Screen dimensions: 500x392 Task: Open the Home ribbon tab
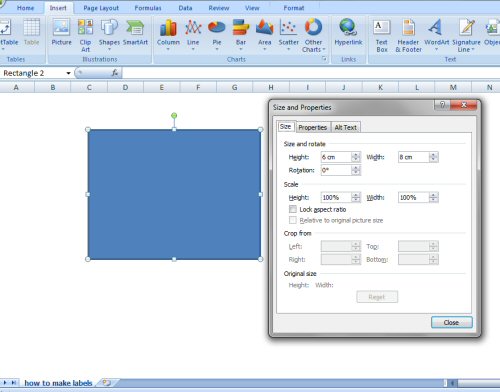coord(25,8)
